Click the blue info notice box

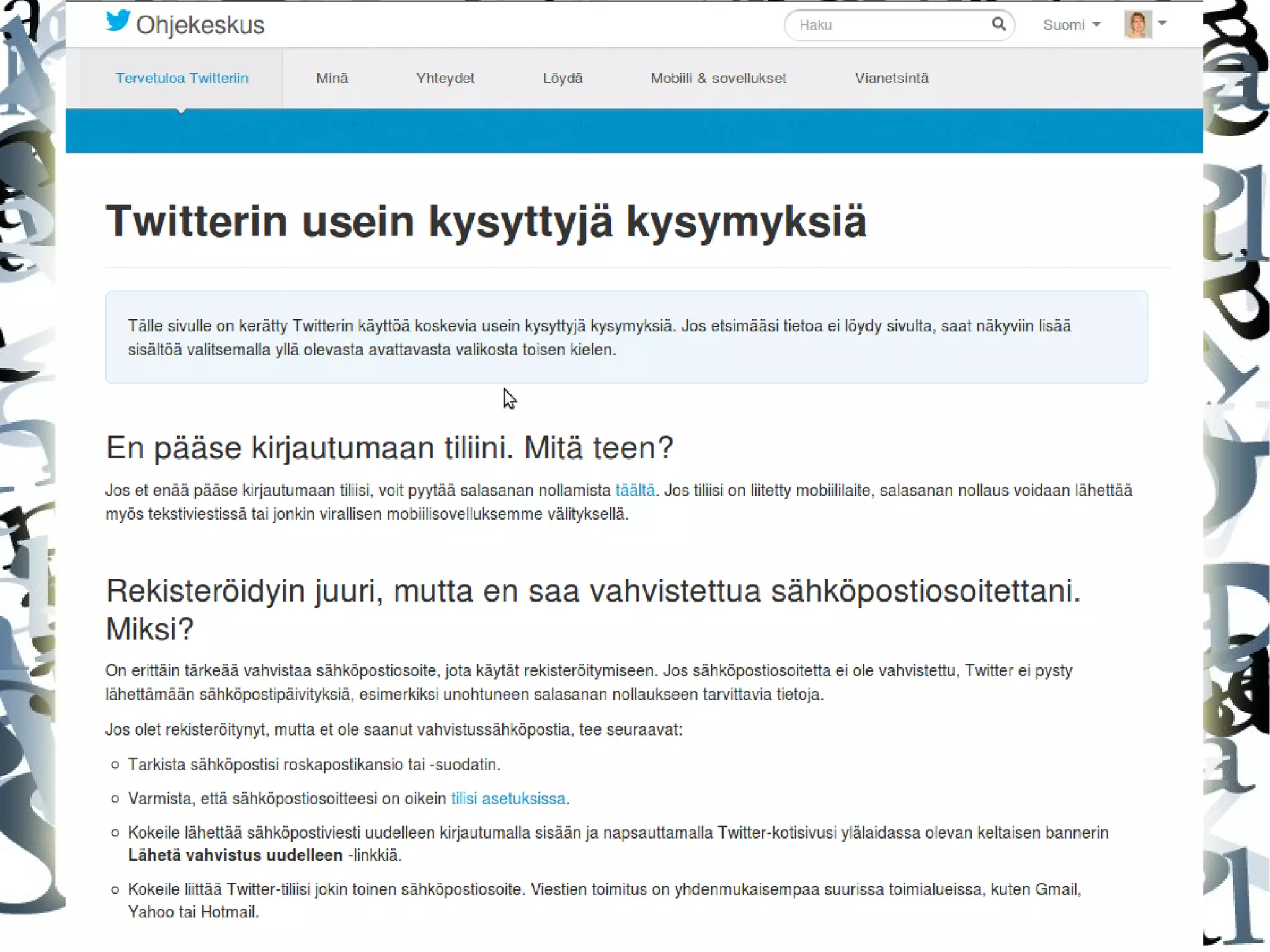coord(626,337)
